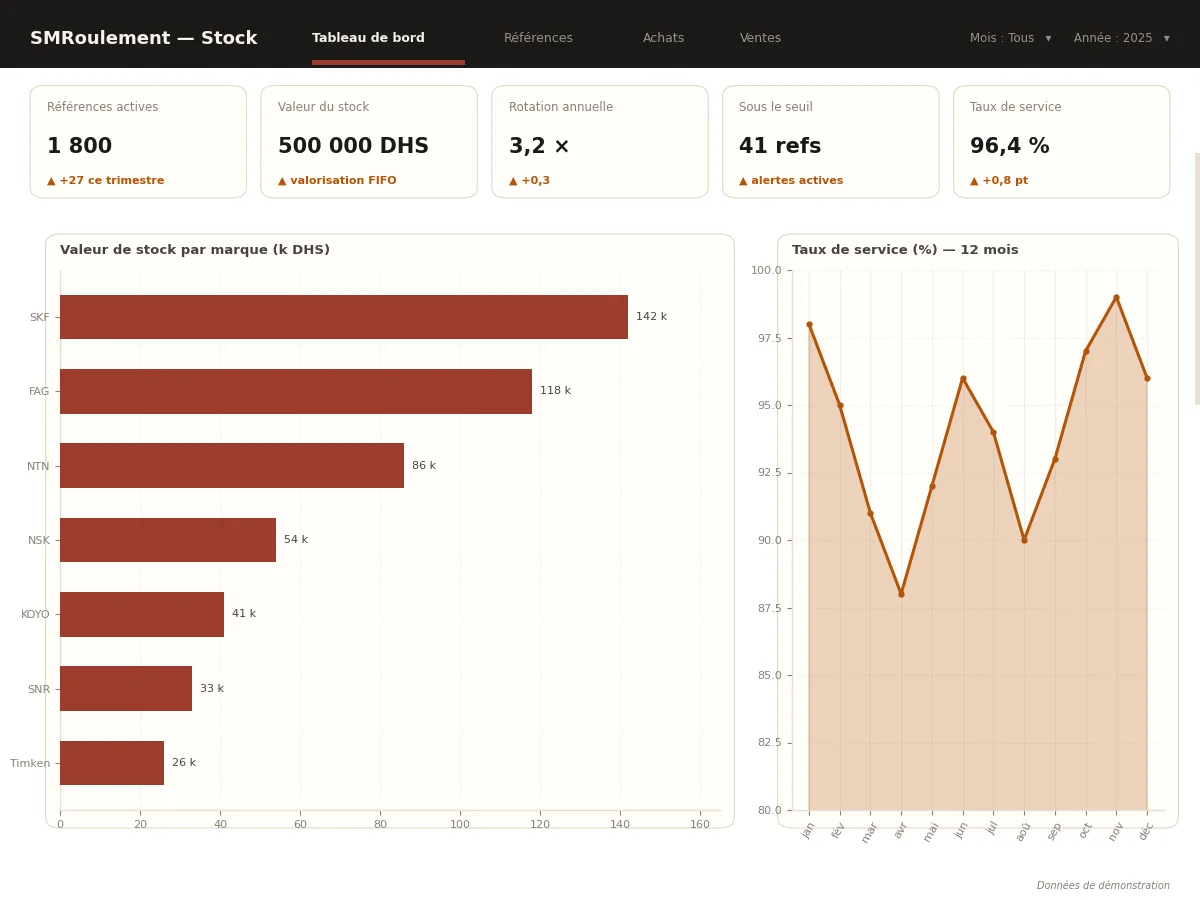Open the Rotation annuelle card
Screen dimensions: 1200x900
600,141
